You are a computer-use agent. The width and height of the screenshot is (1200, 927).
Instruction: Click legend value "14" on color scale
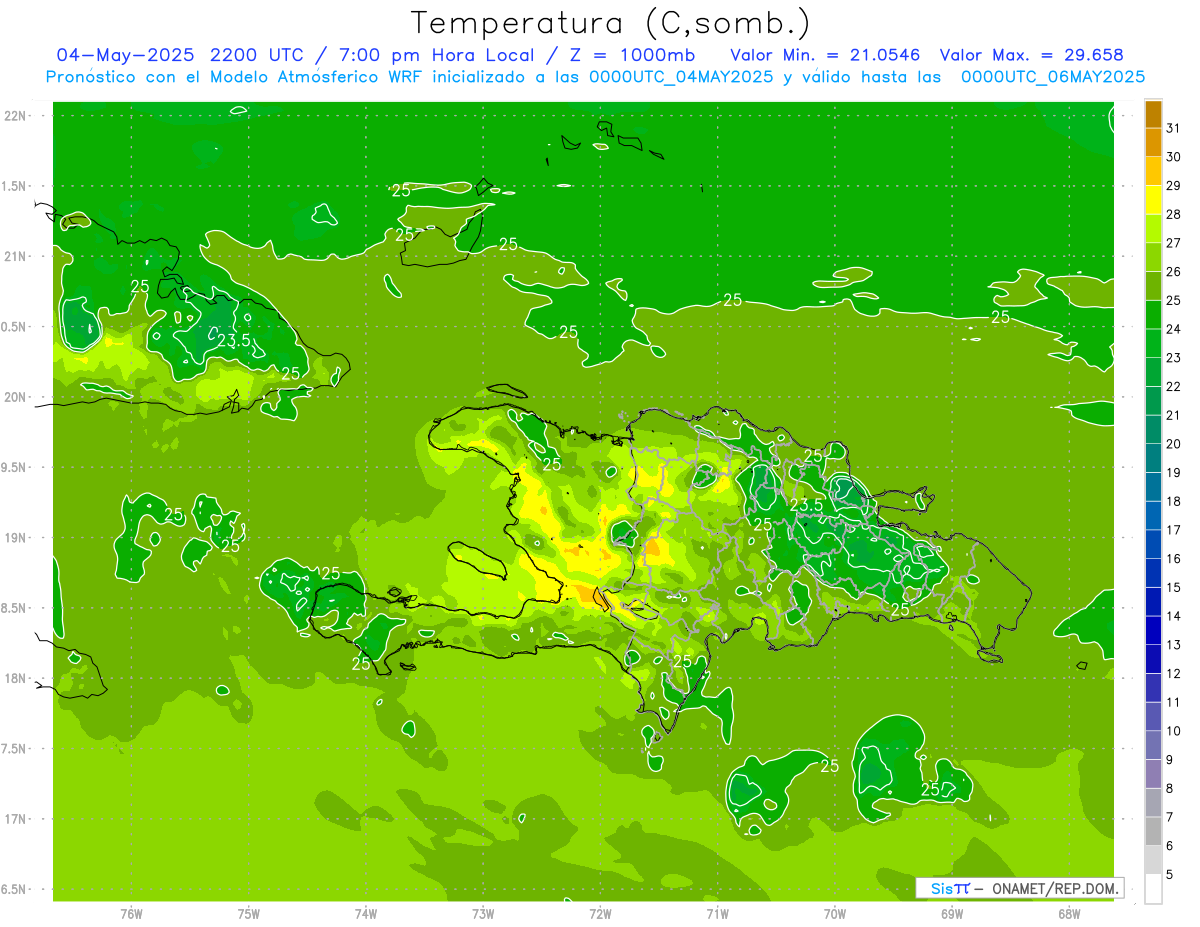tap(1174, 616)
